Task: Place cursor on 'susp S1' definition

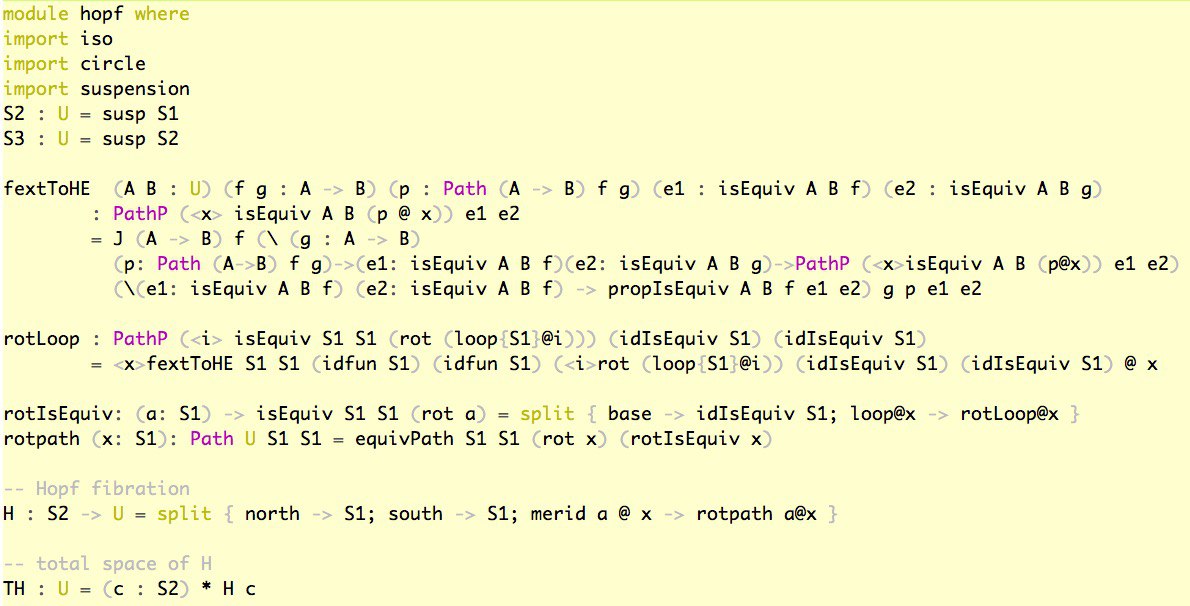Action: point(140,115)
